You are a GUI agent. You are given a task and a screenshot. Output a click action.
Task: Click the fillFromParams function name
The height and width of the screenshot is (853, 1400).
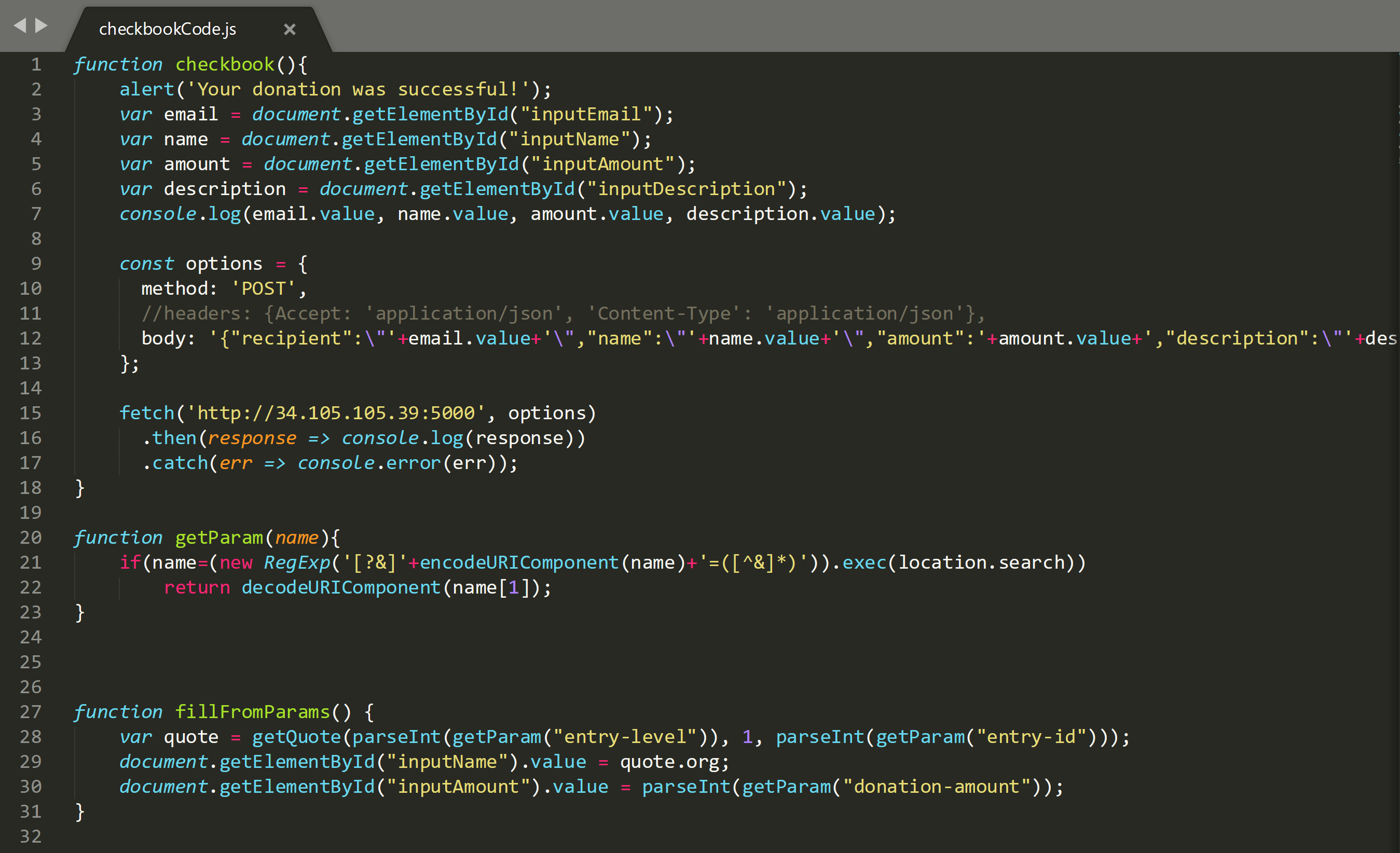[x=252, y=712]
